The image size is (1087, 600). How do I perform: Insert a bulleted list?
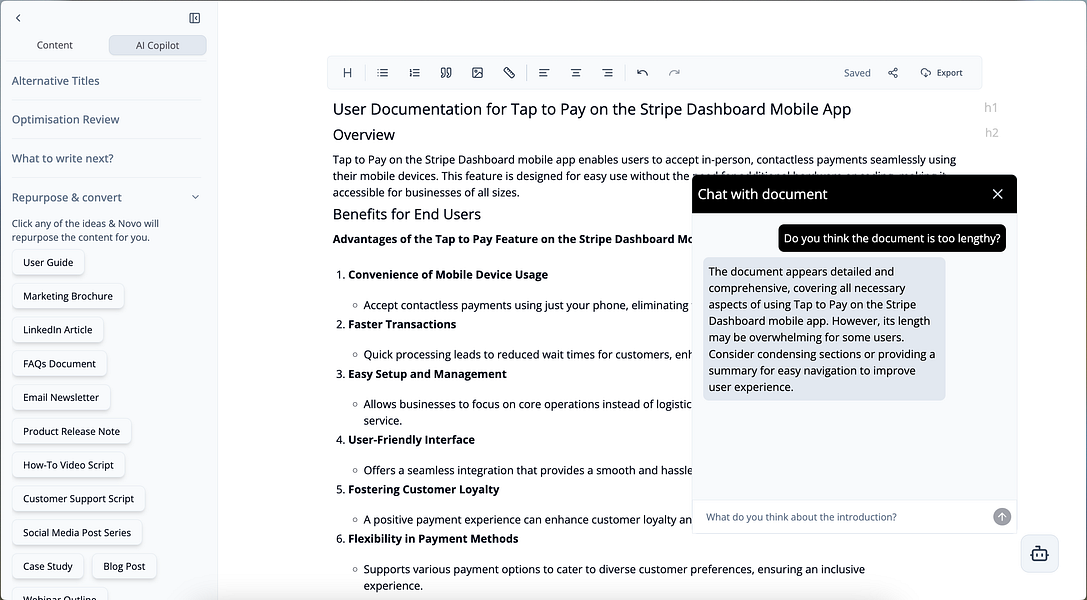point(382,73)
